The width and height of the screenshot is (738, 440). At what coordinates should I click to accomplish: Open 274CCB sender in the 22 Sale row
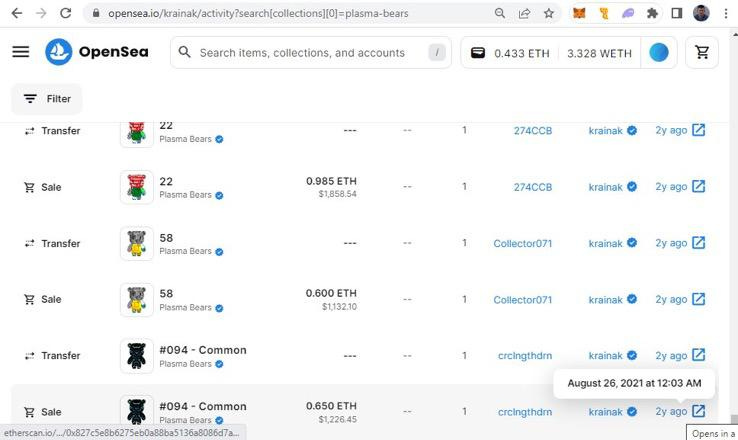(x=533, y=187)
